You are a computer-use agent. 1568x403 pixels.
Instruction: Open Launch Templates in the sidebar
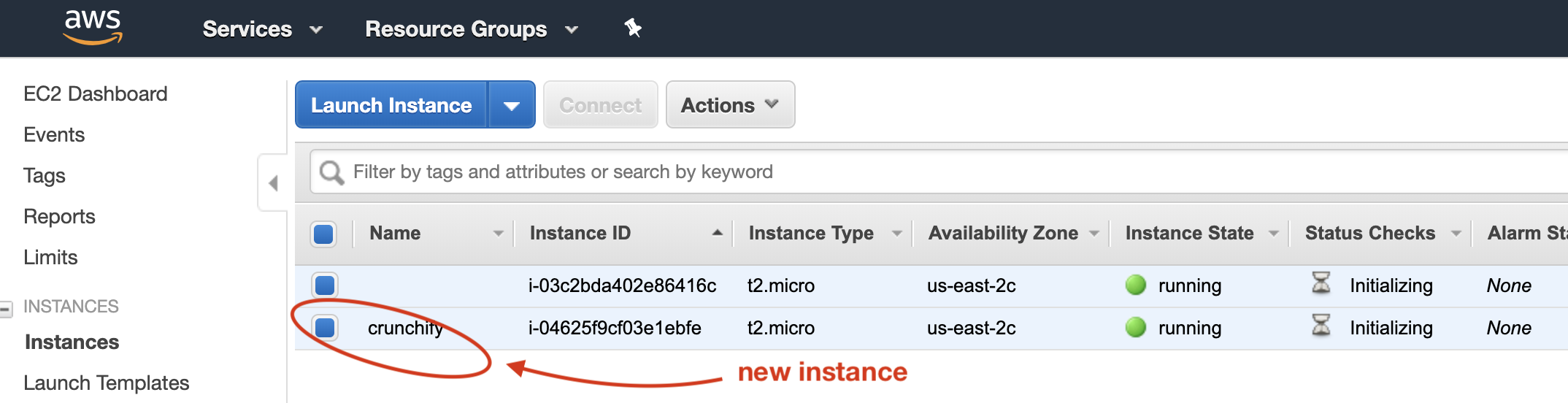pos(107,383)
